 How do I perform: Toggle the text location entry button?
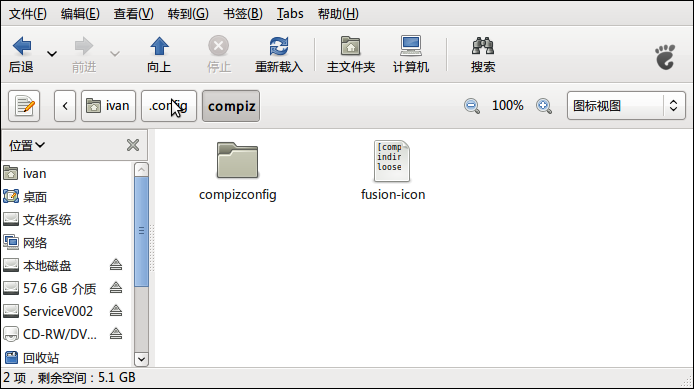[24, 106]
